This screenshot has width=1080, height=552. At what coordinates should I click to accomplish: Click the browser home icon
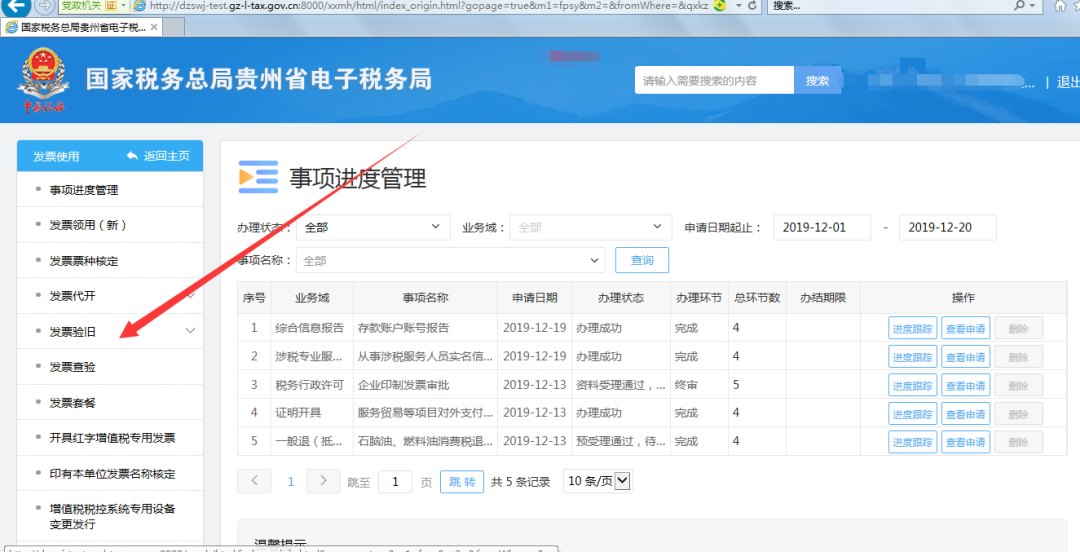[1060, 6]
